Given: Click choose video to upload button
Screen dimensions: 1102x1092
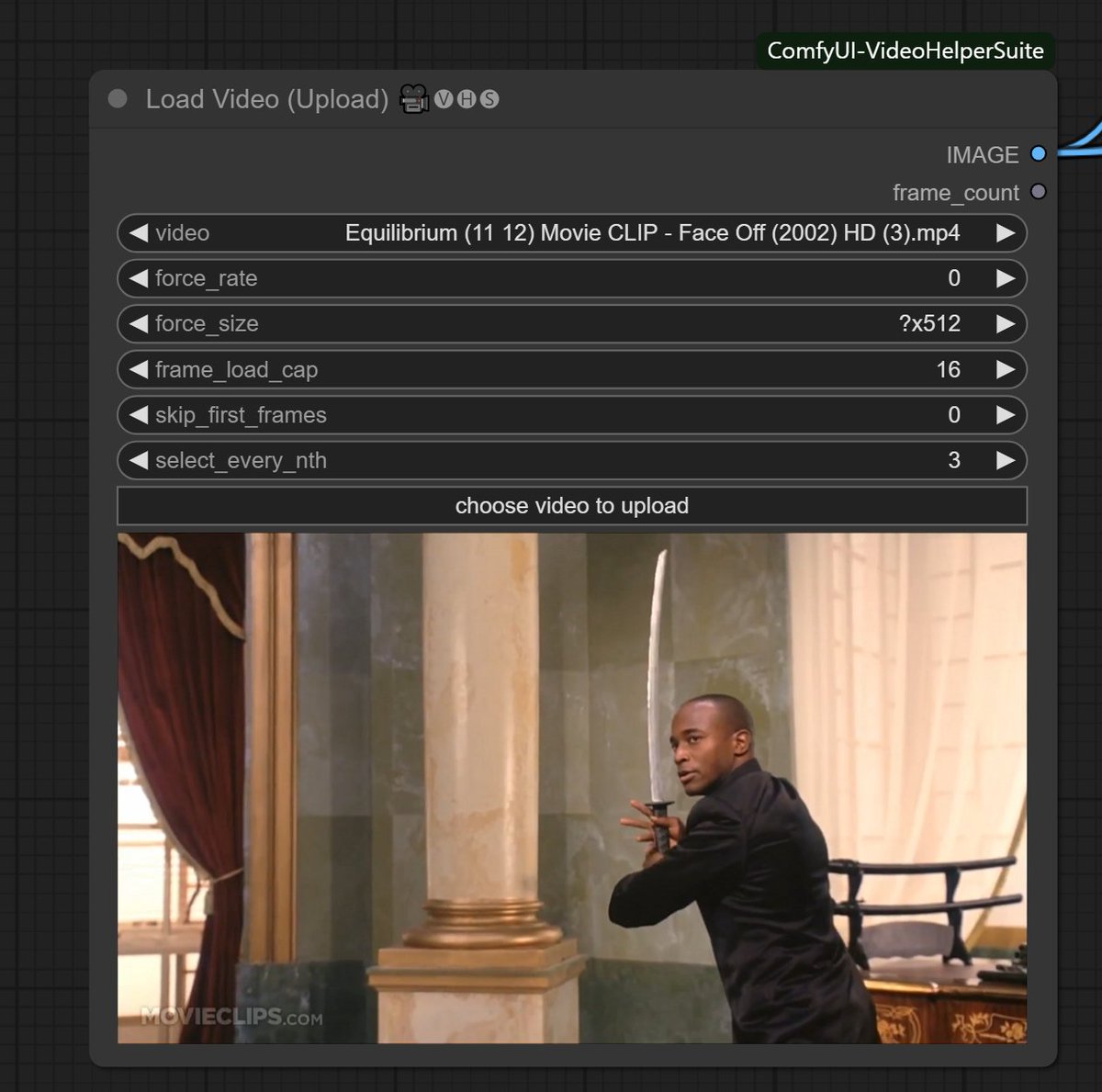Looking at the screenshot, I should coord(572,505).
